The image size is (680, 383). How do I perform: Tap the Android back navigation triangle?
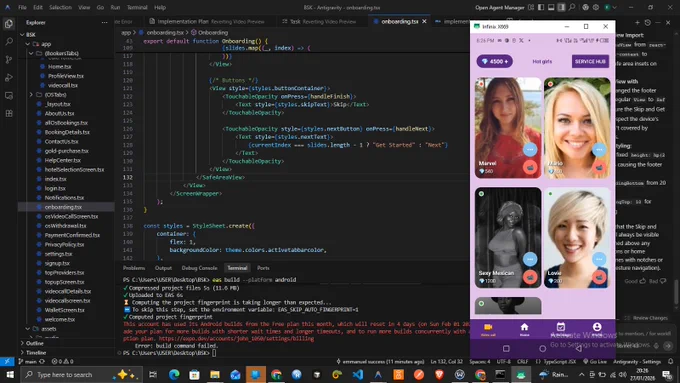[x=579, y=349]
